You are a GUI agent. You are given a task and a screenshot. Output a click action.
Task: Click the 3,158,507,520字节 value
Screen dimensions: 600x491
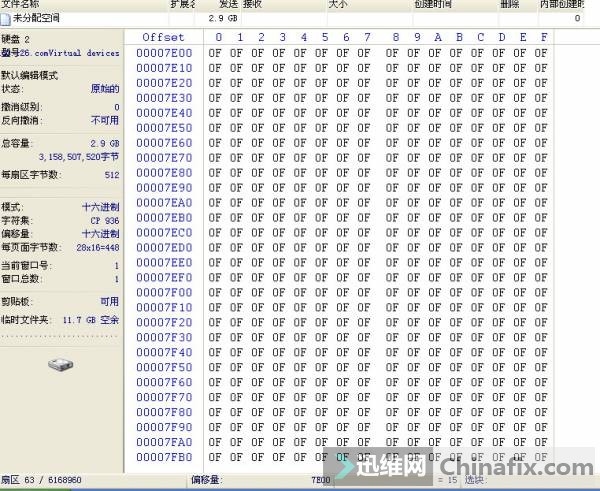(x=79, y=157)
